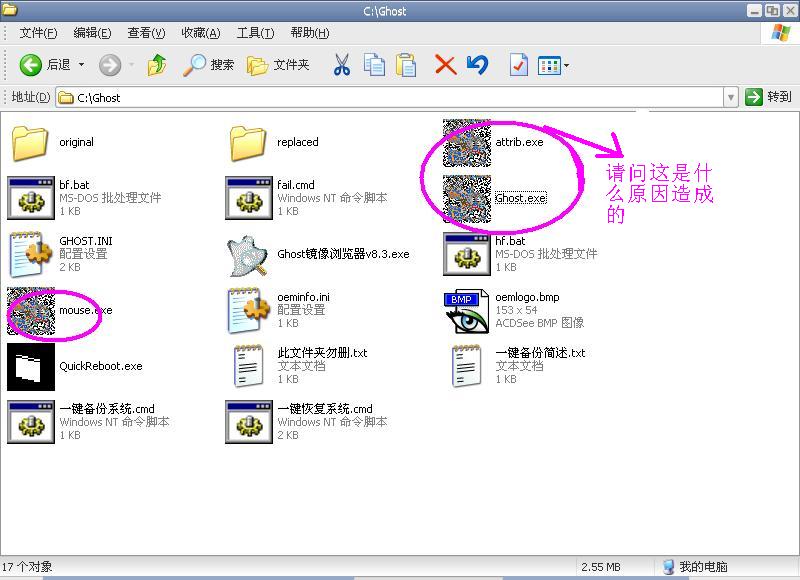Click the 2.55 MB status bar size

601,567
